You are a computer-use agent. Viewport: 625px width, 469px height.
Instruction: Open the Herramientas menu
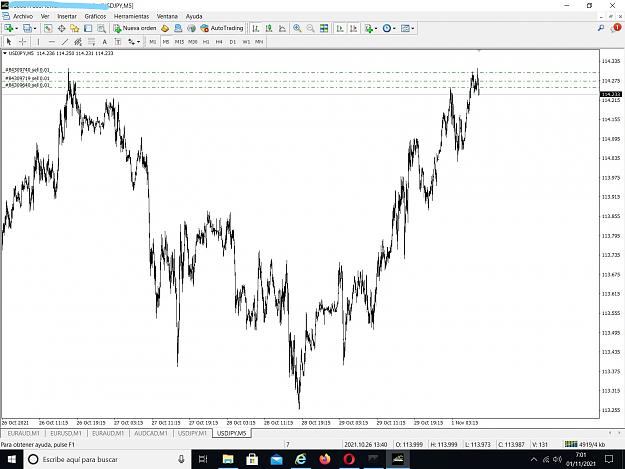(131, 16)
